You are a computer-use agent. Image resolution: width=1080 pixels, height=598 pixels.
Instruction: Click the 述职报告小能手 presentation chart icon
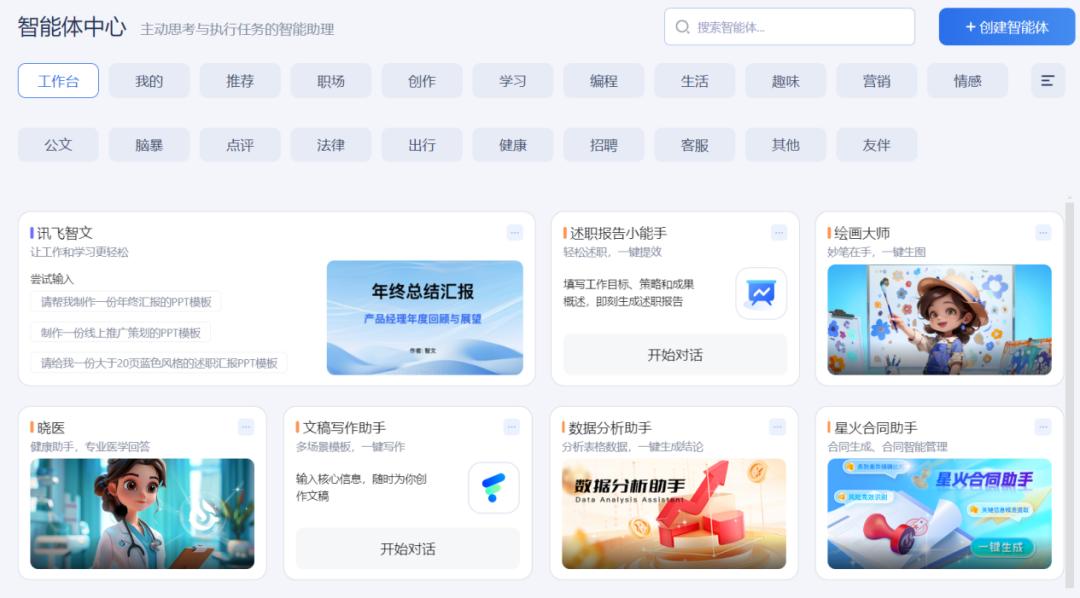761,293
